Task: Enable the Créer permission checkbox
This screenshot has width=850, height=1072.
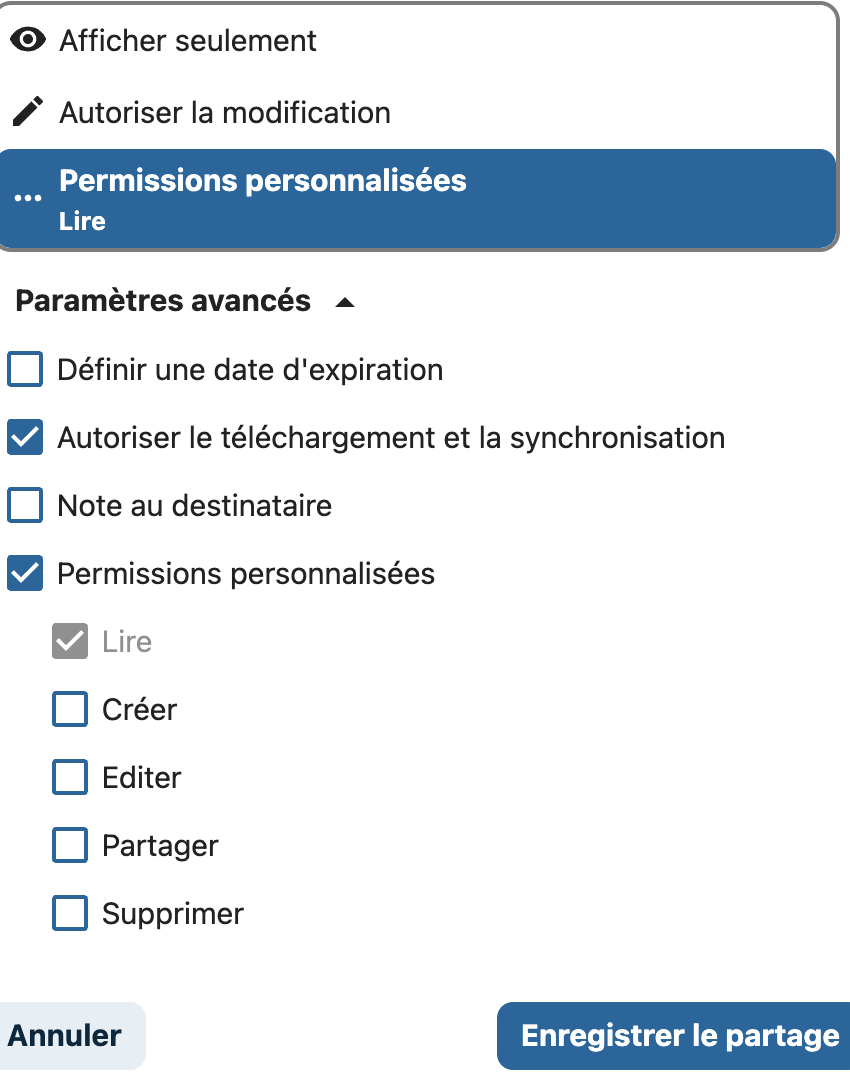Action: pos(70,709)
